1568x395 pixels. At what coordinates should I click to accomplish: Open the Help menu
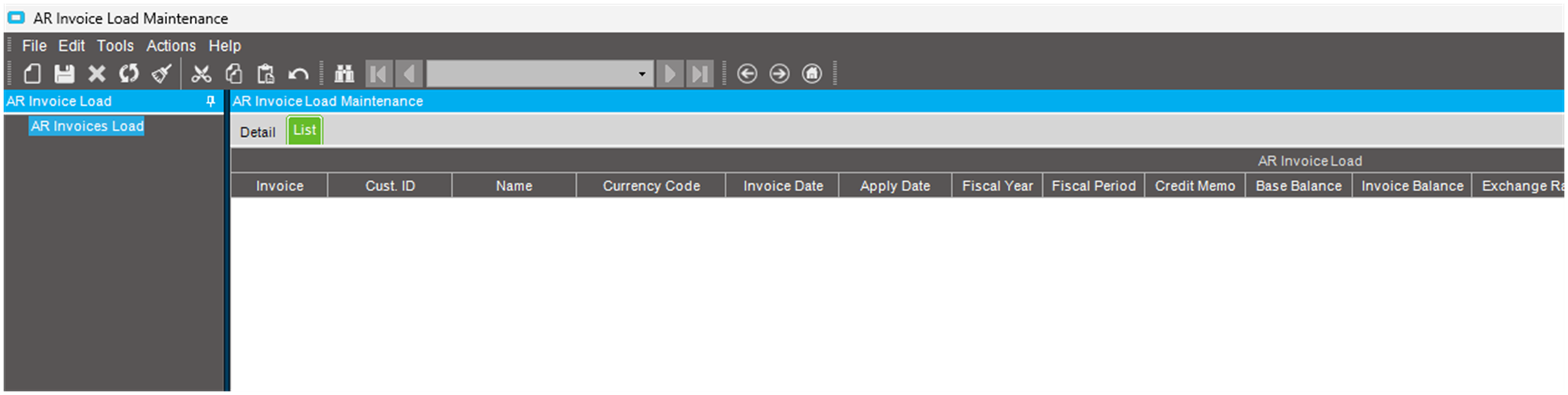(224, 45)
